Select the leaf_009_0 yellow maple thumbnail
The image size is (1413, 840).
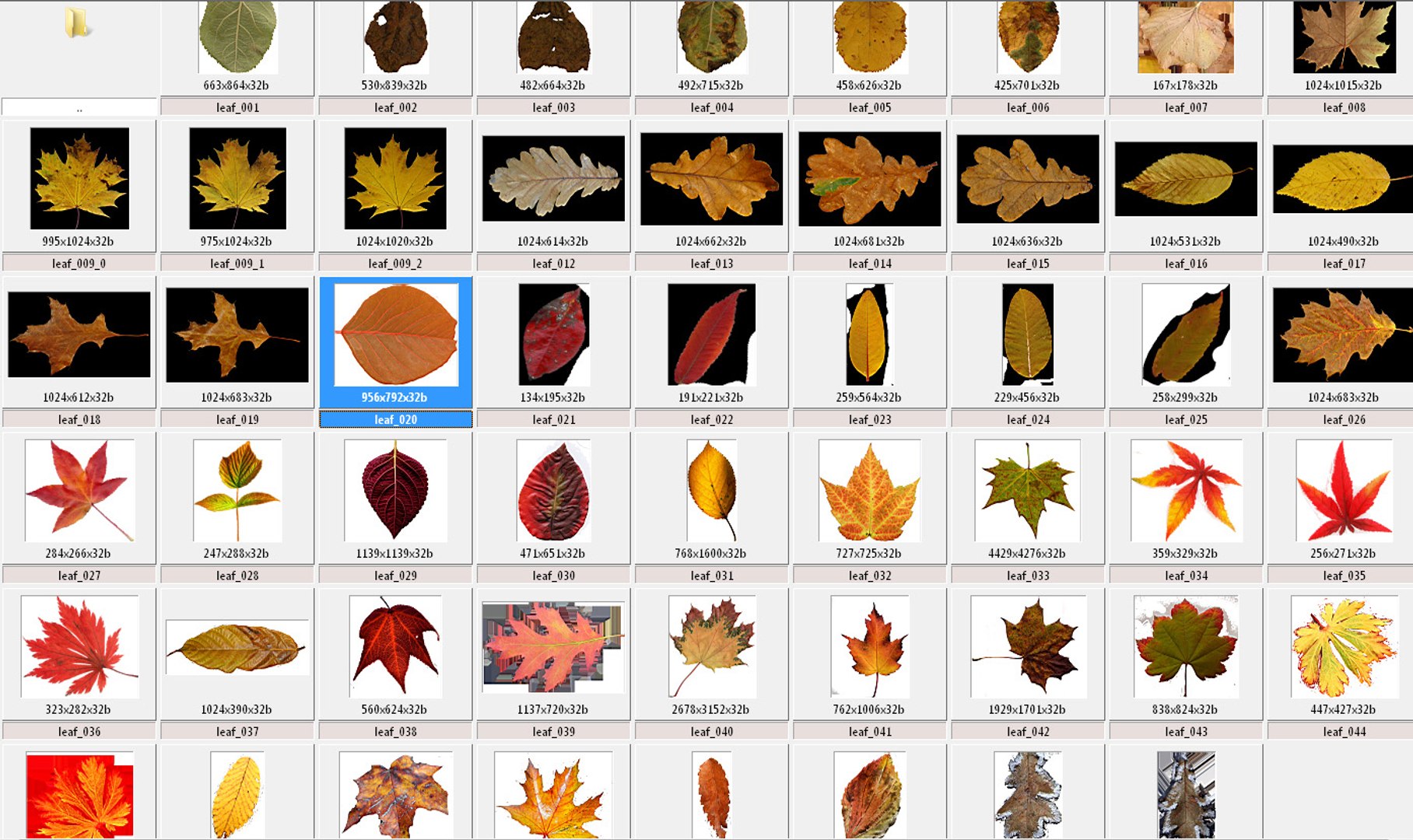[79, 178]
